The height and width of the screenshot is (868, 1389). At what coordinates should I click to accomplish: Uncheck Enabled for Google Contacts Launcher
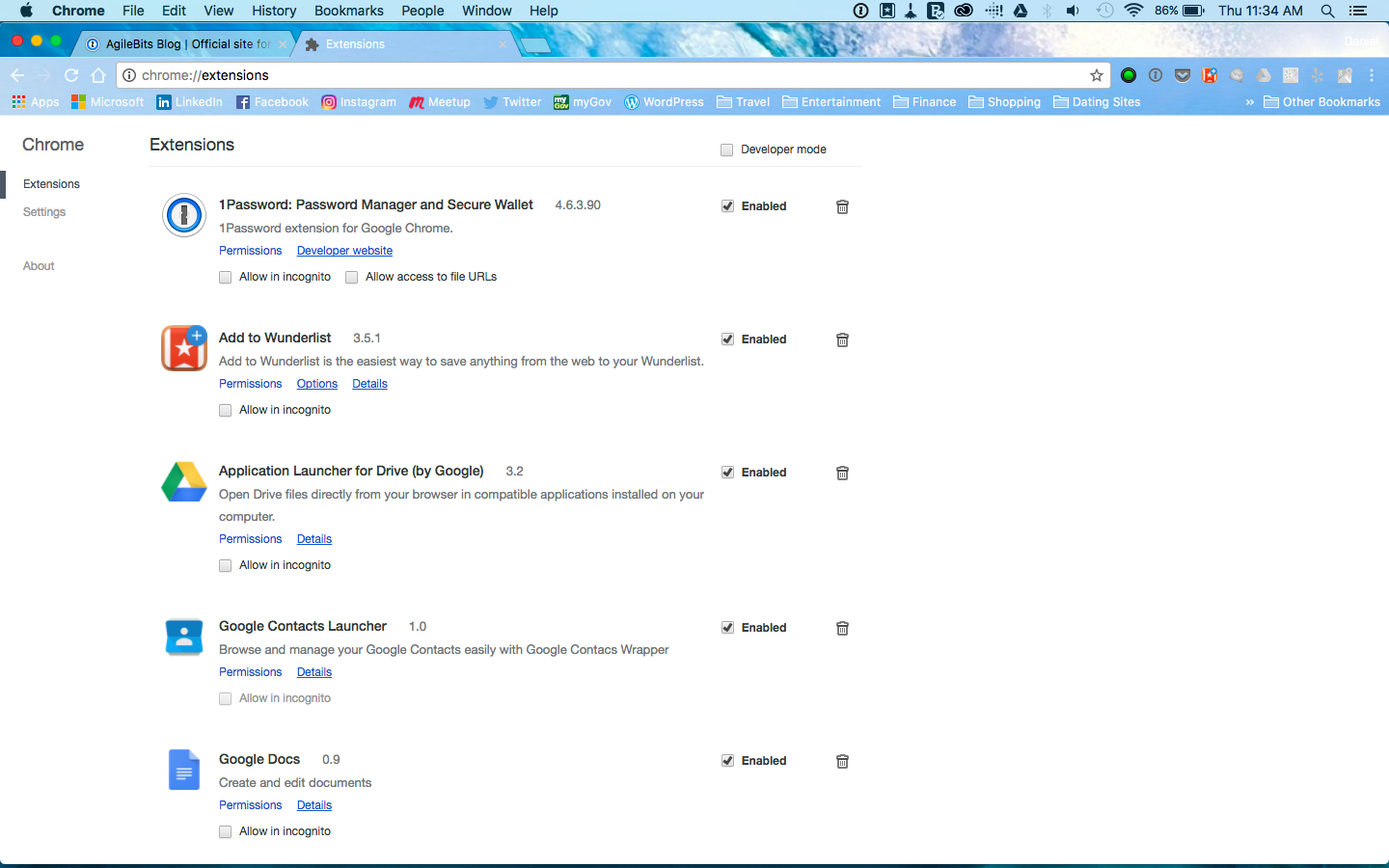click(727, 627)
